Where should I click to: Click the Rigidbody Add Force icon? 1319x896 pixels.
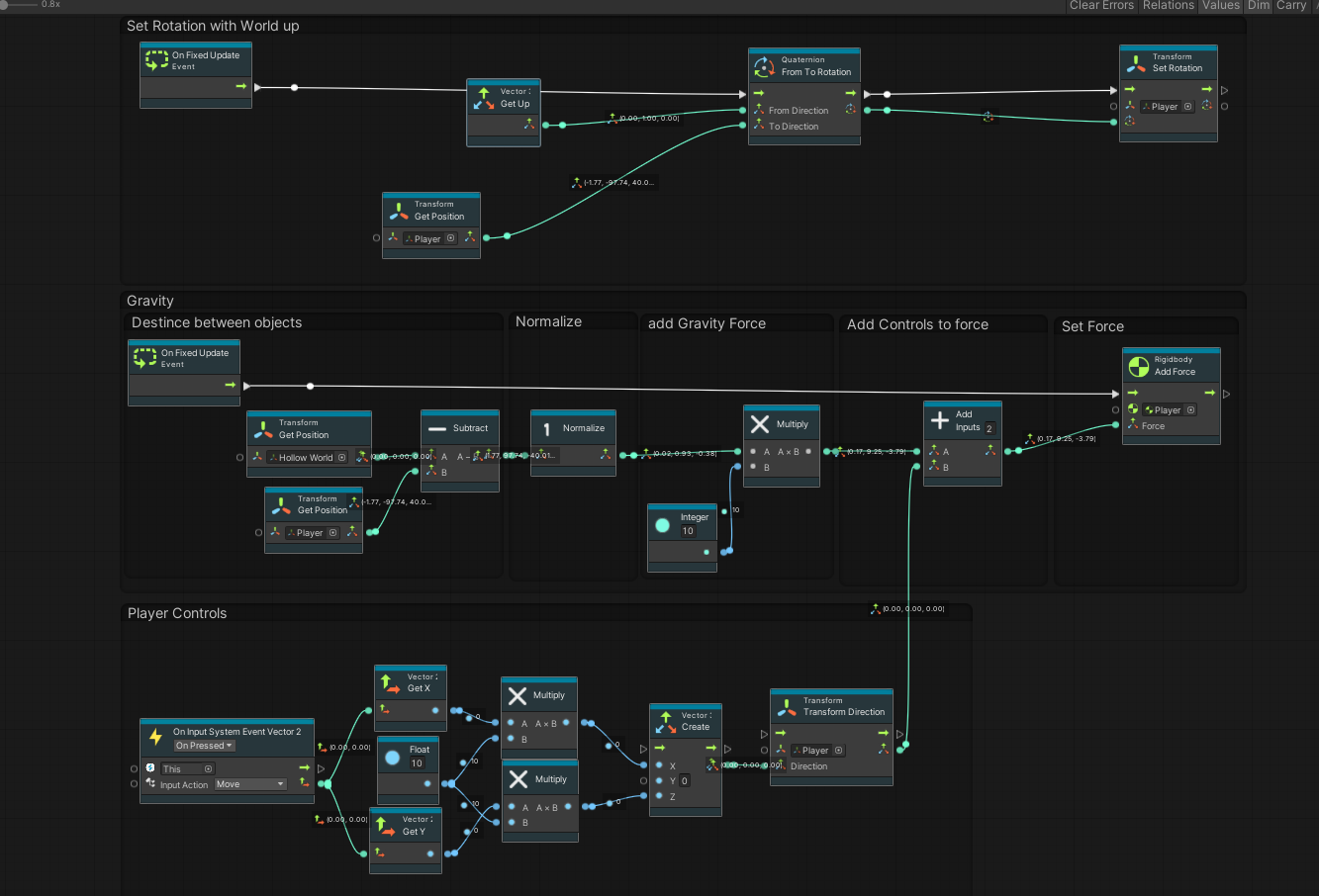click(1139, 367)
